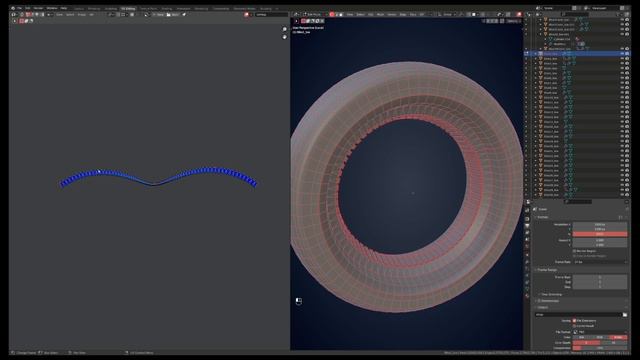Image resolution: width=640 pixels, height=360 pixels.
Task: Select BW color mode
Action: [582, 337]
